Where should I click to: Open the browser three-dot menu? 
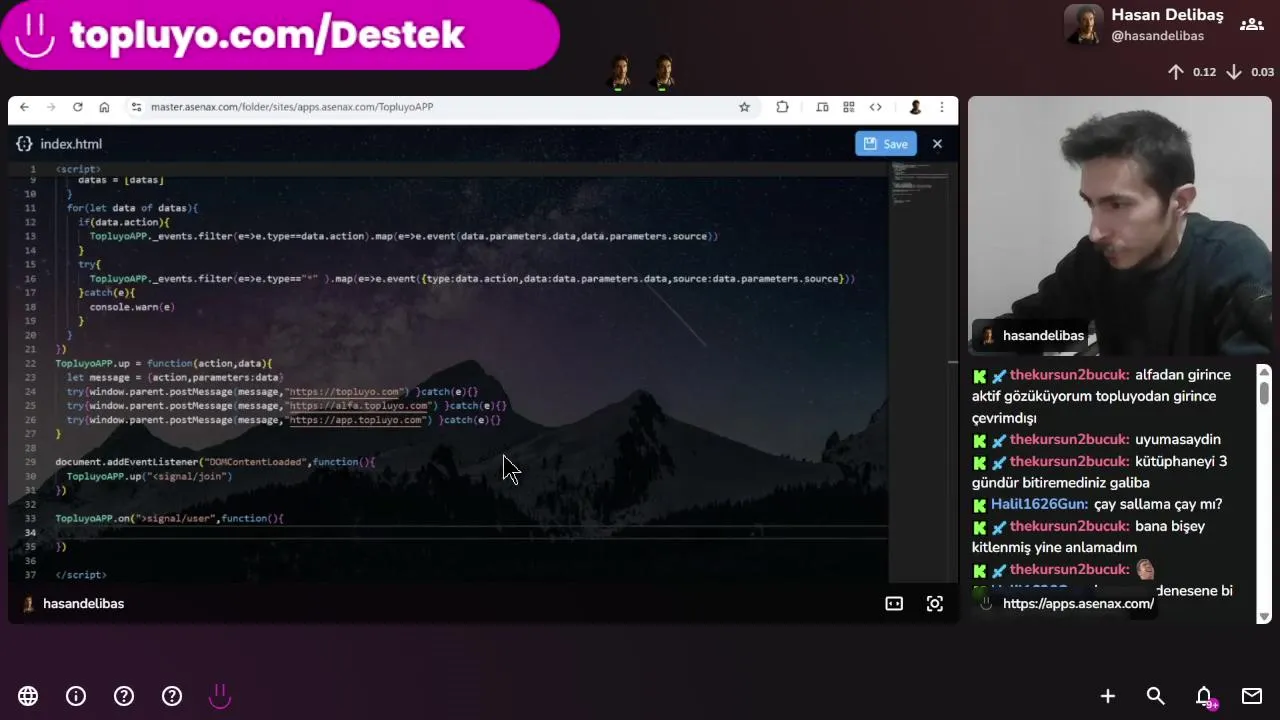[x=942, y=107]
